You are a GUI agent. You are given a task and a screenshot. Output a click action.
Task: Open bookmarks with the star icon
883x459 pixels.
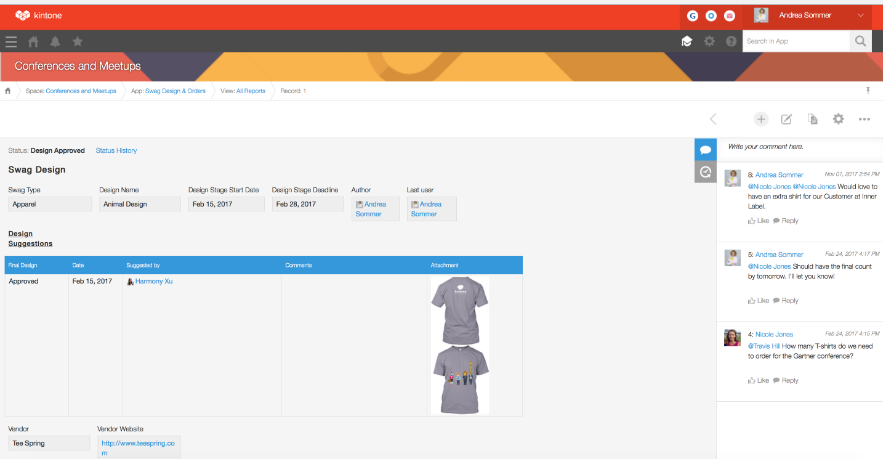point(77,41)
